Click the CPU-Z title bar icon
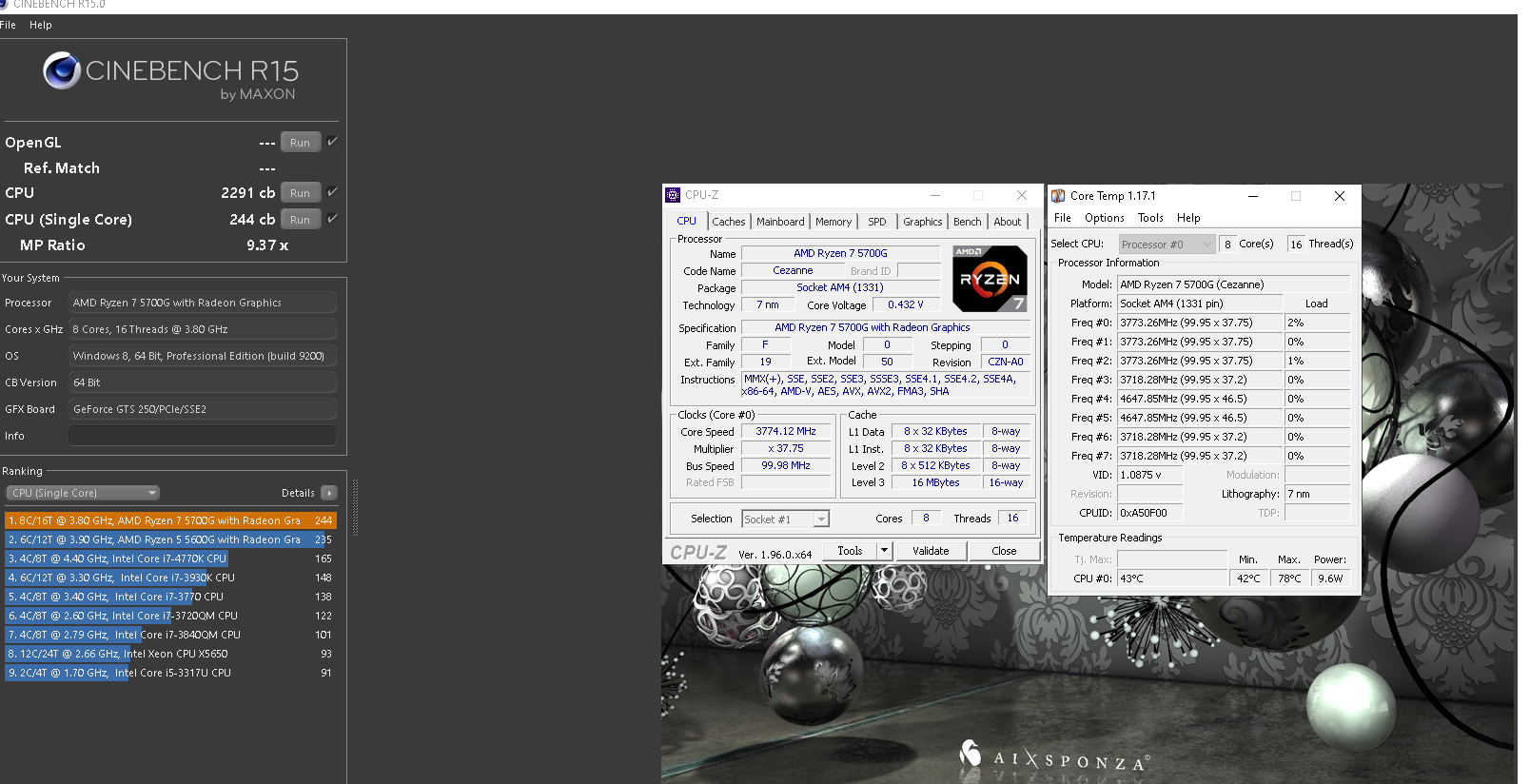This screenshot has height=784, width=1530. [x=673, y=195]
